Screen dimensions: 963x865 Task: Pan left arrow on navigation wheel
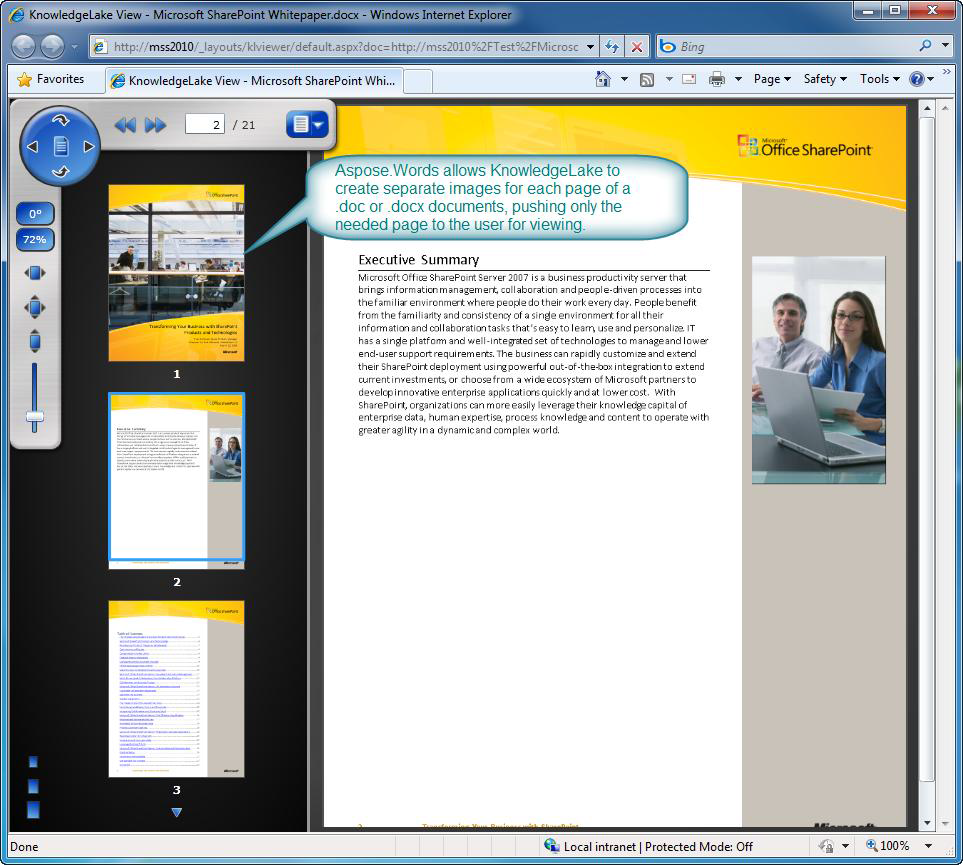click(33, 146)
